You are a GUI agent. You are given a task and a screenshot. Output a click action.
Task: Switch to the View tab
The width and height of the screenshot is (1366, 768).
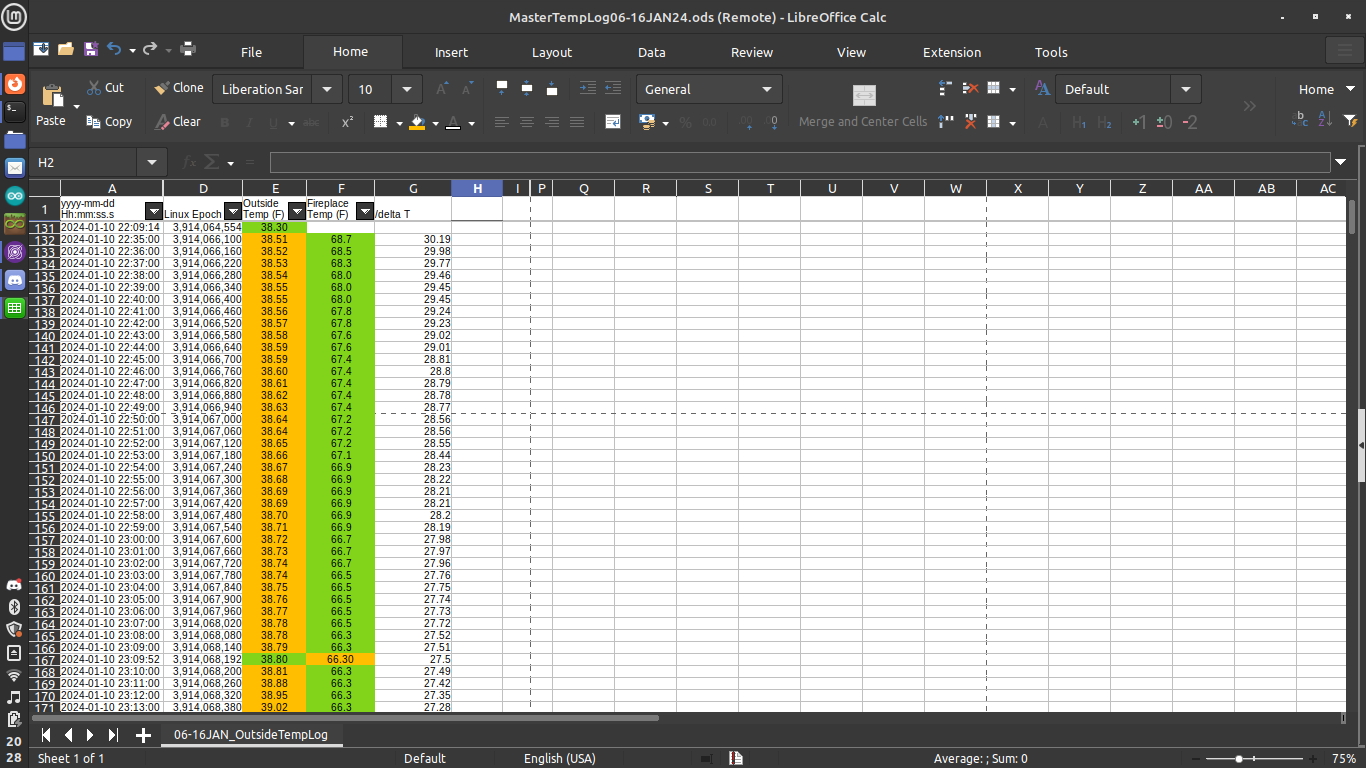[852, 52]
